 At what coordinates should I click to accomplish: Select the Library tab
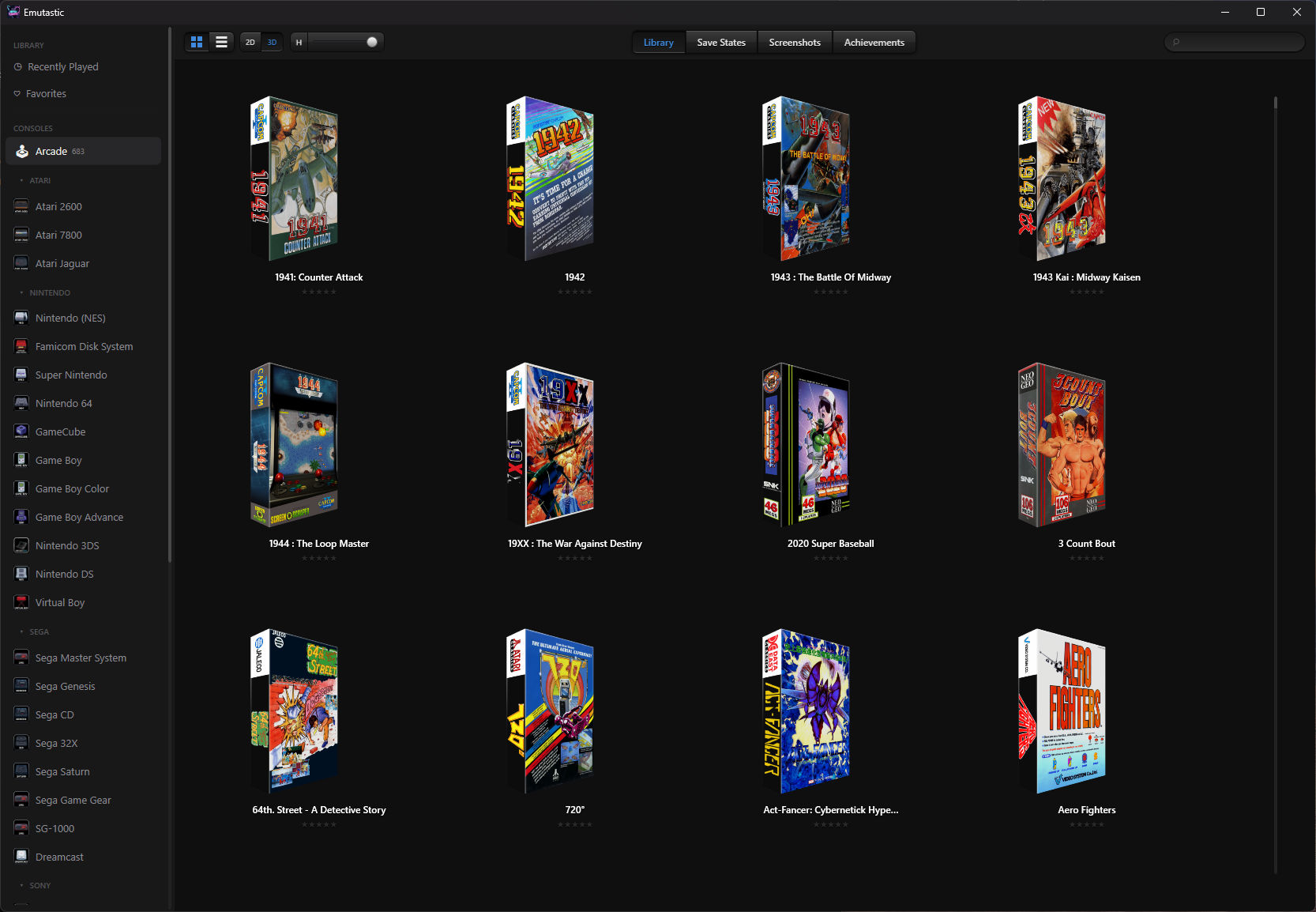point(659,43)
